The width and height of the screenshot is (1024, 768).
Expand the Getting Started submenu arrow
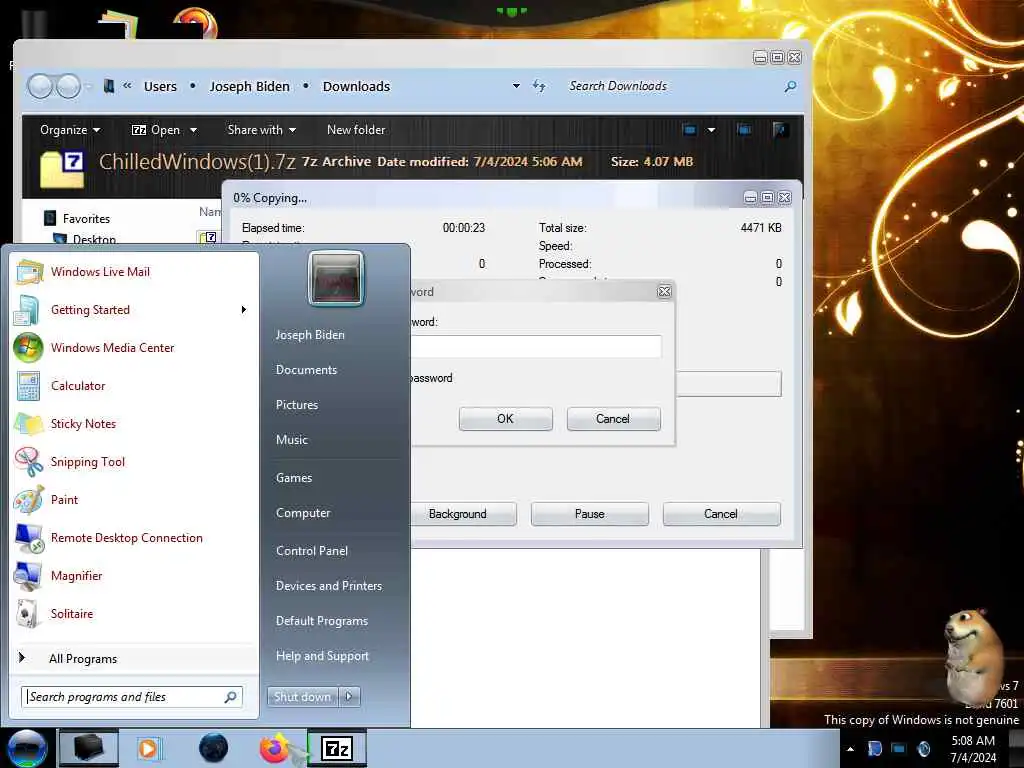tap(244, 310)
